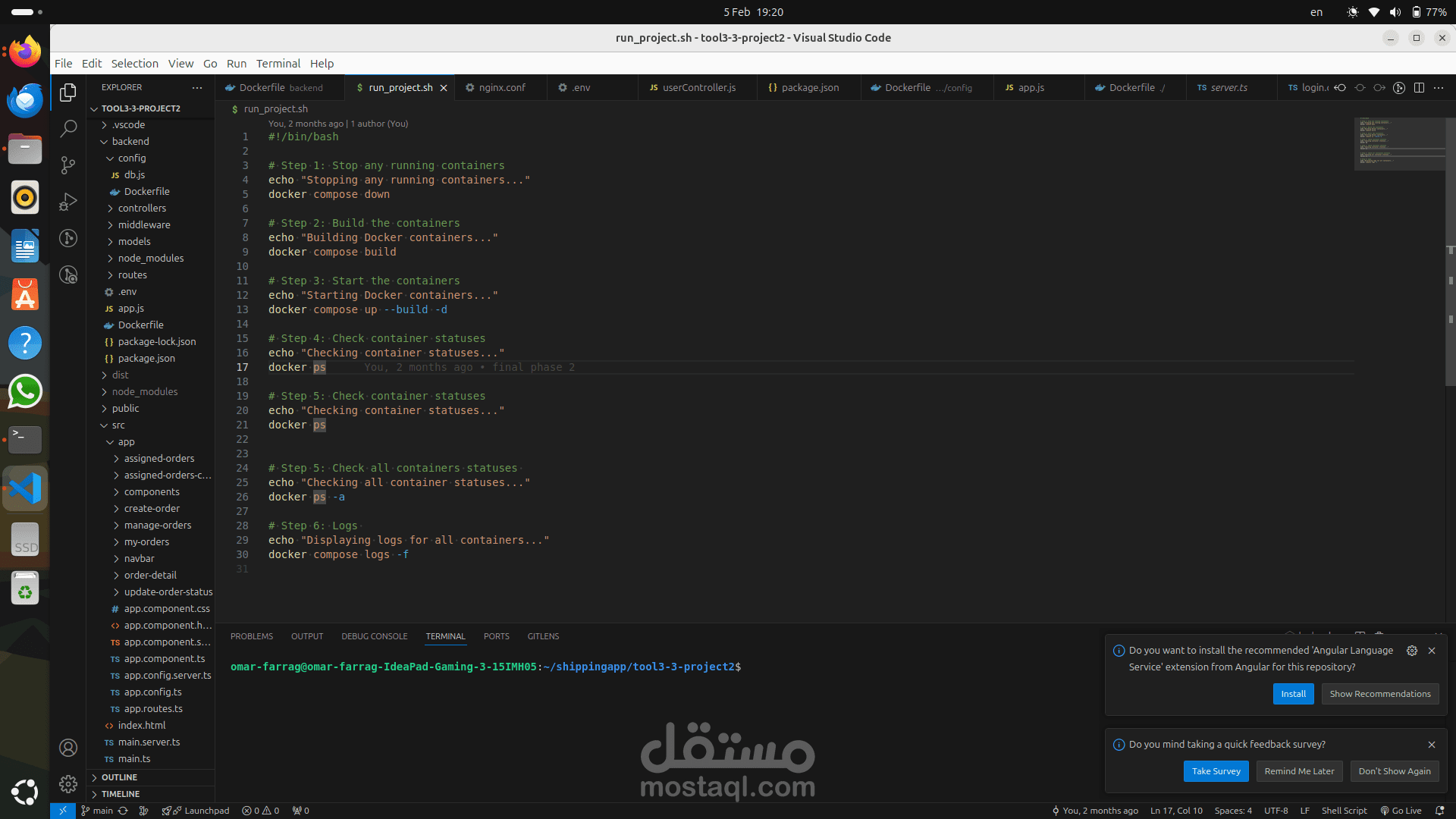Open the Terminal menu
This screenshot has height=819, width=1456.
(278, 64)
